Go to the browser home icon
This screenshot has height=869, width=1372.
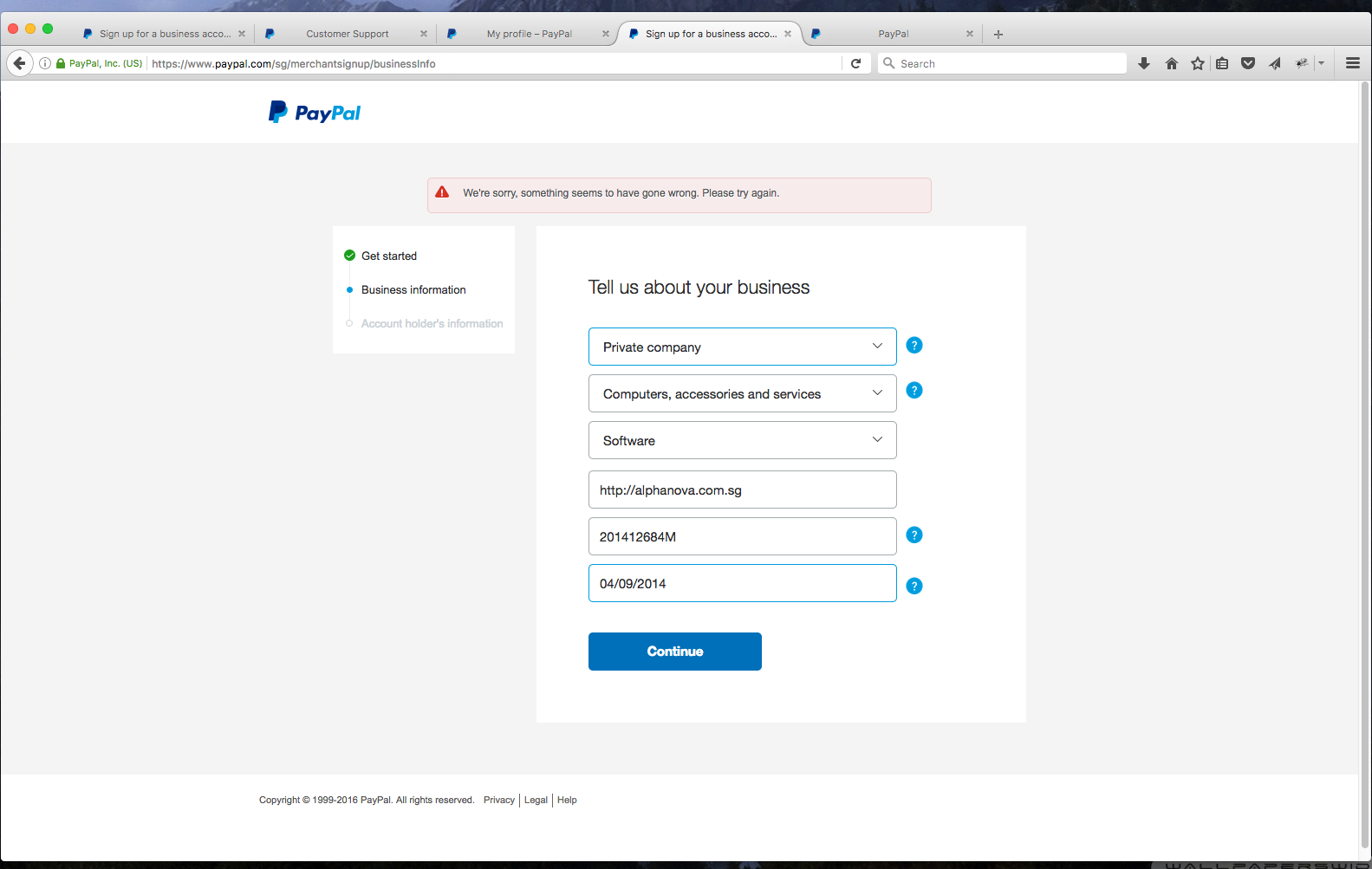(1172, 63)
